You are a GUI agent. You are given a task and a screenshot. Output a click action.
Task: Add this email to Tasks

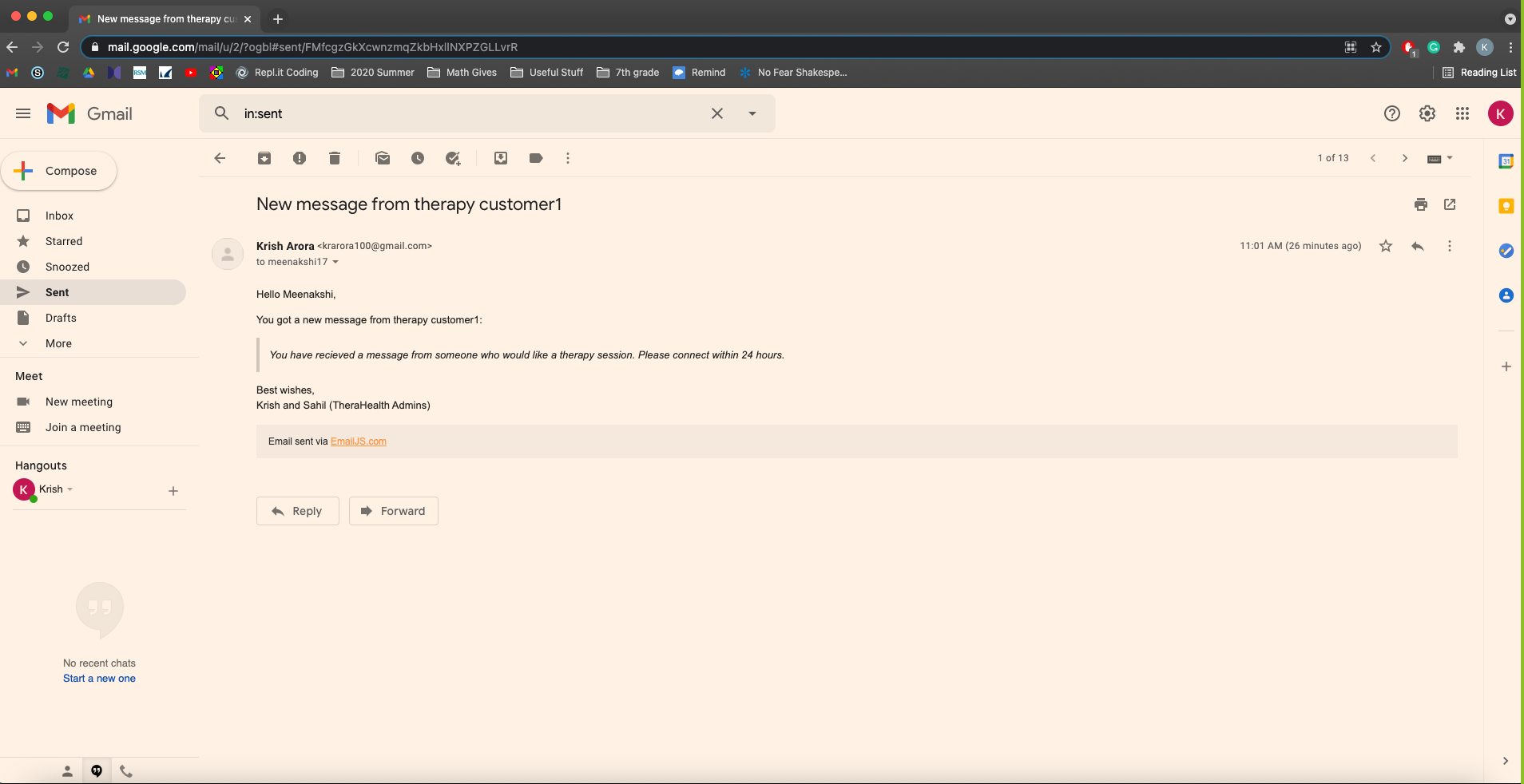453,158
